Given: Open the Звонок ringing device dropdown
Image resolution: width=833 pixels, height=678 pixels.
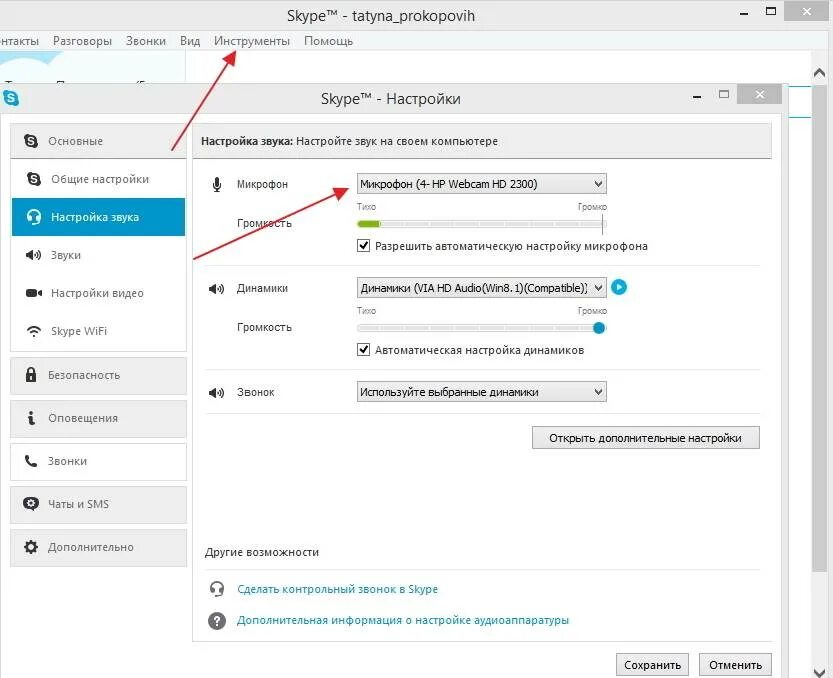Looking at the screenshot, I should pos(481,392).
